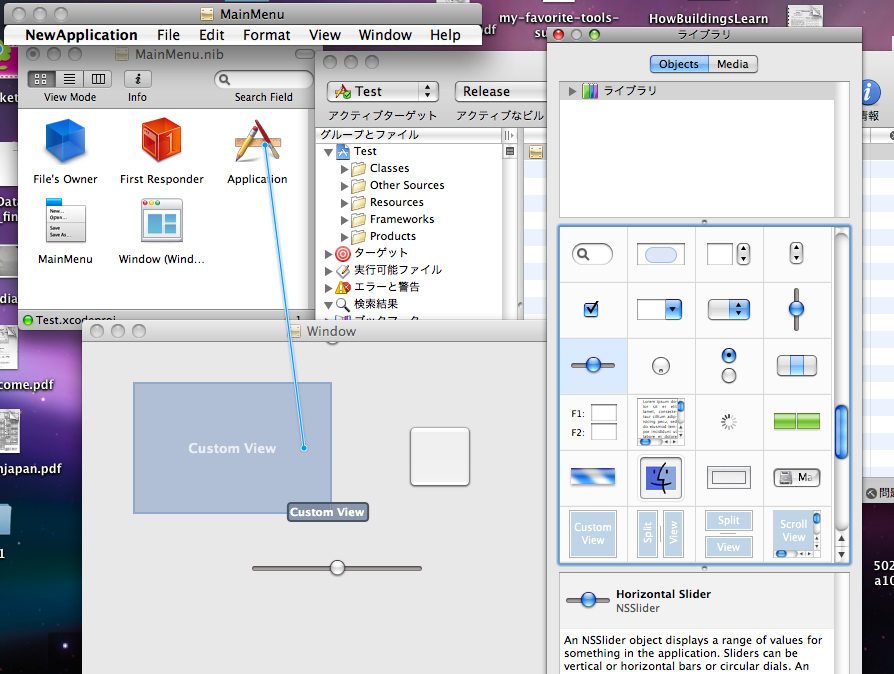Pick the search field object in library
Image resolution: width=894 pixels, height=674 pixels.
pos(592,254)
